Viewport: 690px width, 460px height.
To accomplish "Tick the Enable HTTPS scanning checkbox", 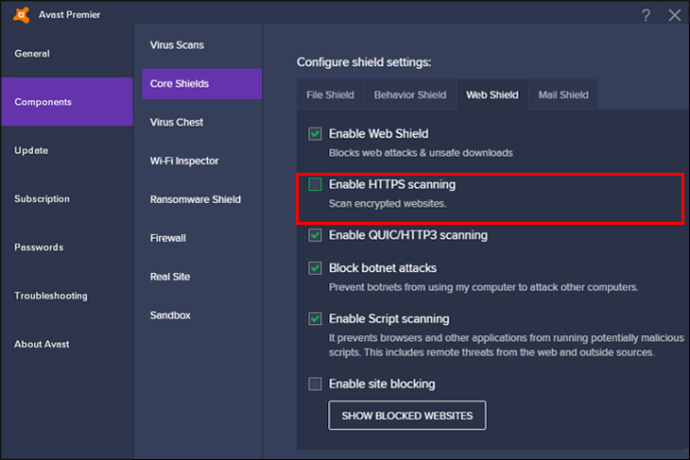I will click(x=315, y=184).
